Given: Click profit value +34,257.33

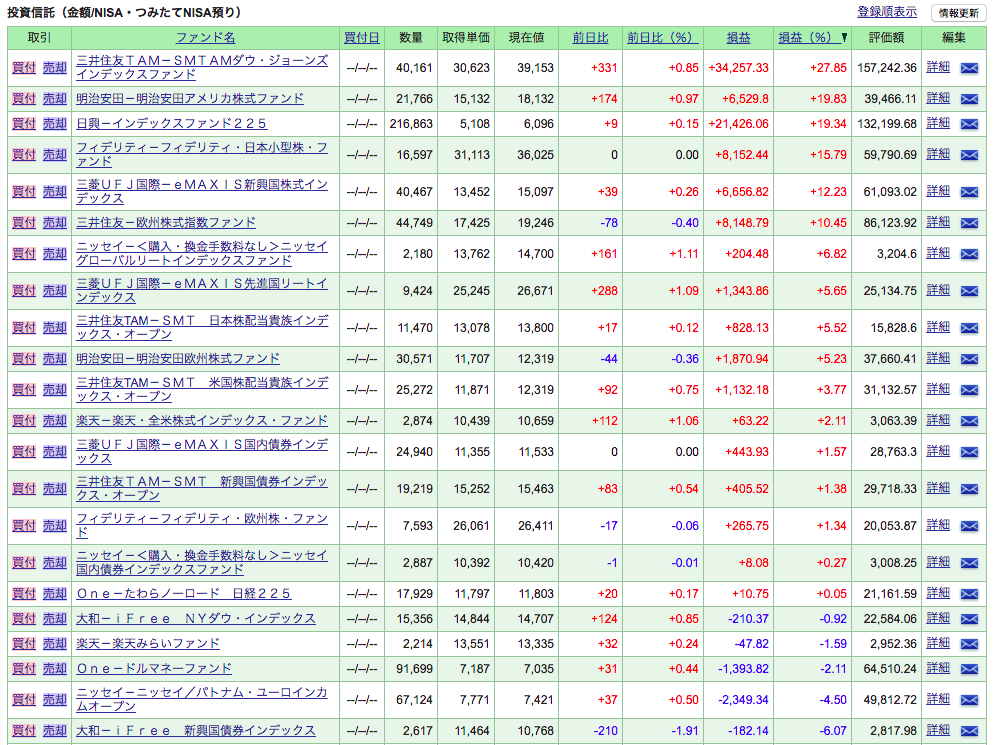Looking at the screenshot, I should tap(738, 67).
